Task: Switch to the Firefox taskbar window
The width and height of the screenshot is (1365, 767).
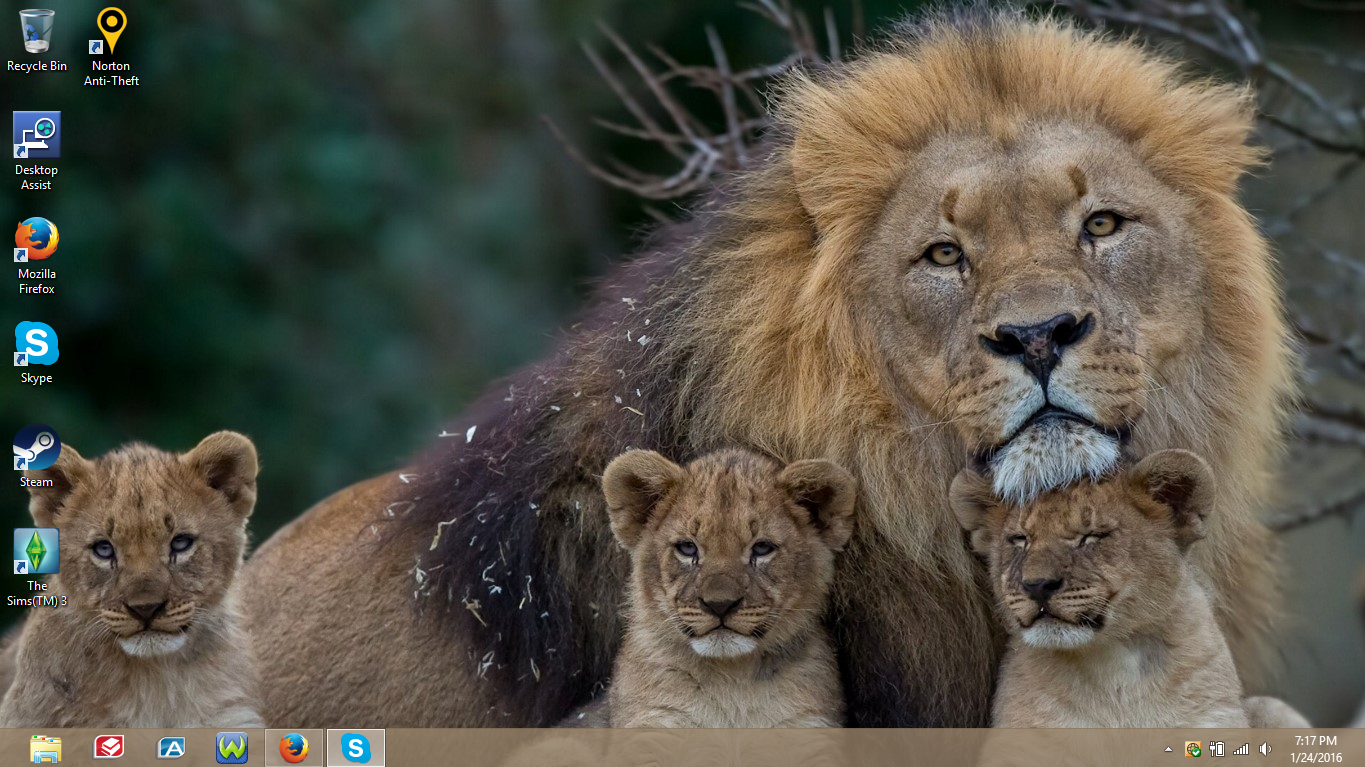Action: [x=294, y=748]
